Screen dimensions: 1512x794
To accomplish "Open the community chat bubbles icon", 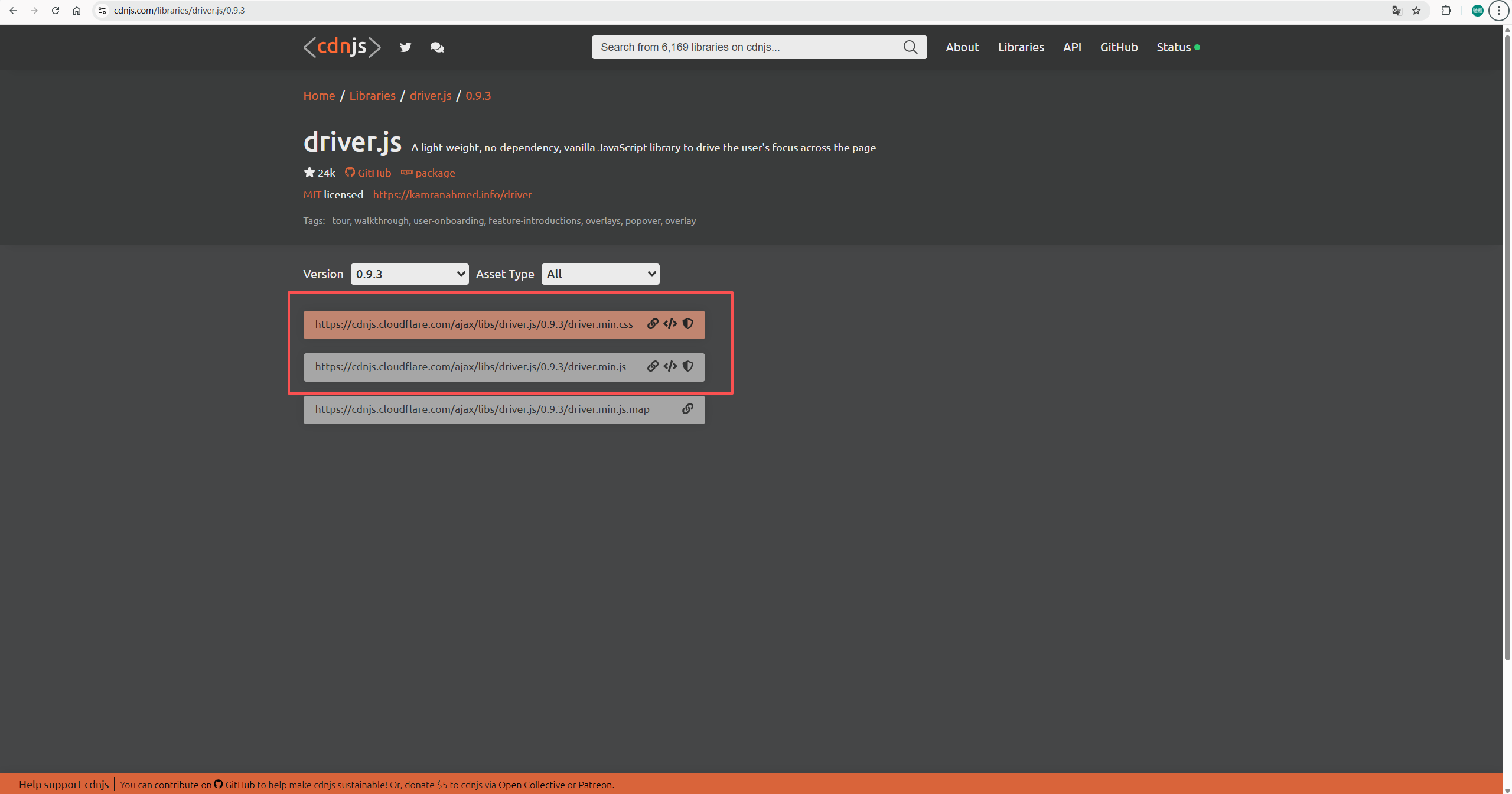I will pyautogui.click(x=437, y=47).
